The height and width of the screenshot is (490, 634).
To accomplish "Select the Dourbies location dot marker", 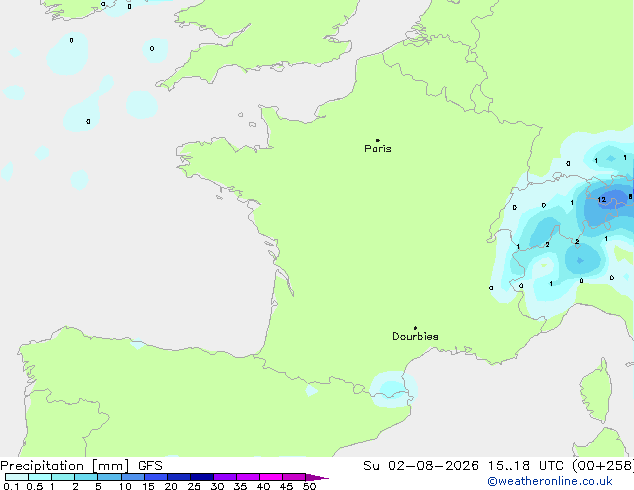I will pos(415,328).
